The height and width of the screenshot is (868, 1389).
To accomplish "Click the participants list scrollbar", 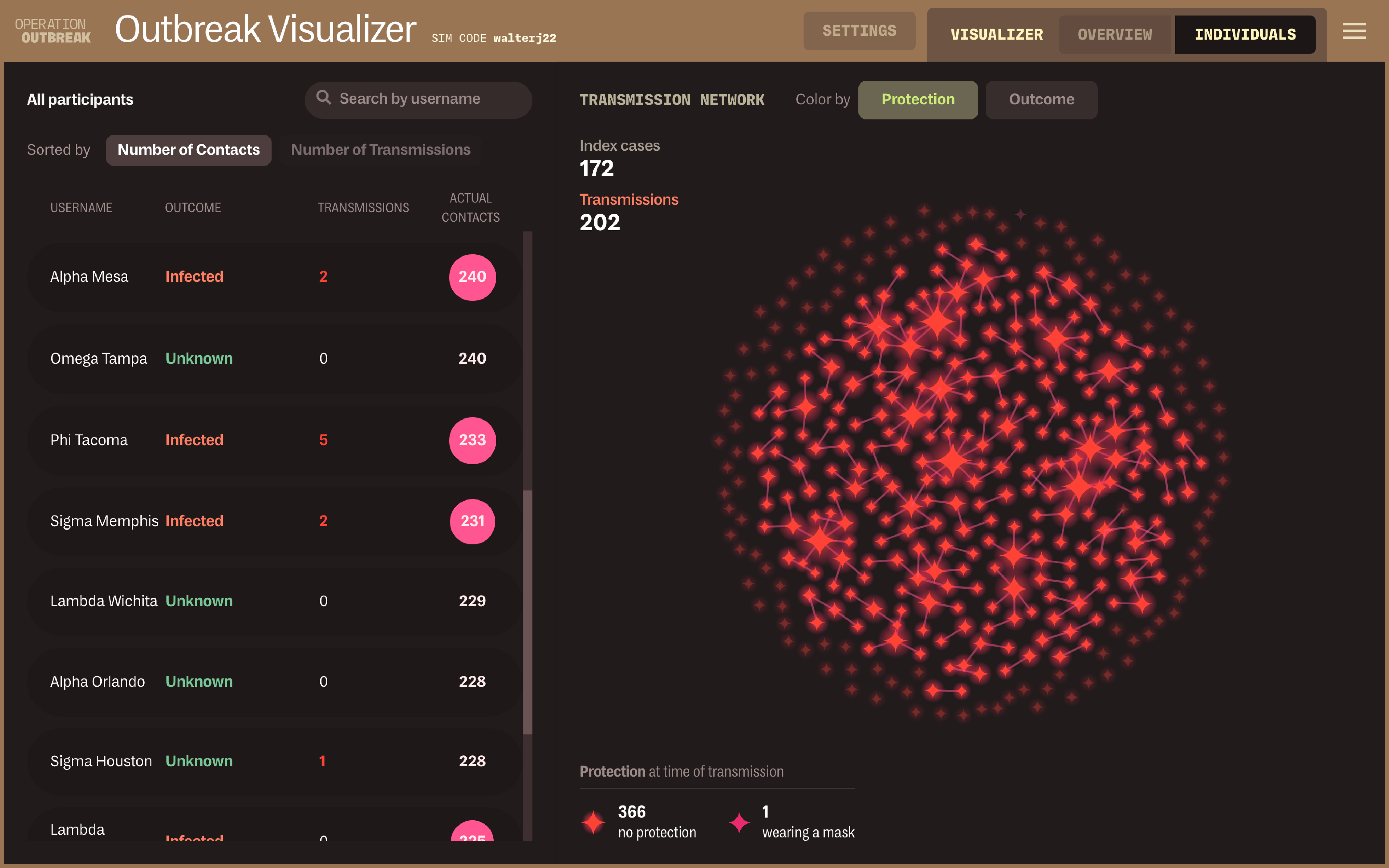I will click(528, 612).
